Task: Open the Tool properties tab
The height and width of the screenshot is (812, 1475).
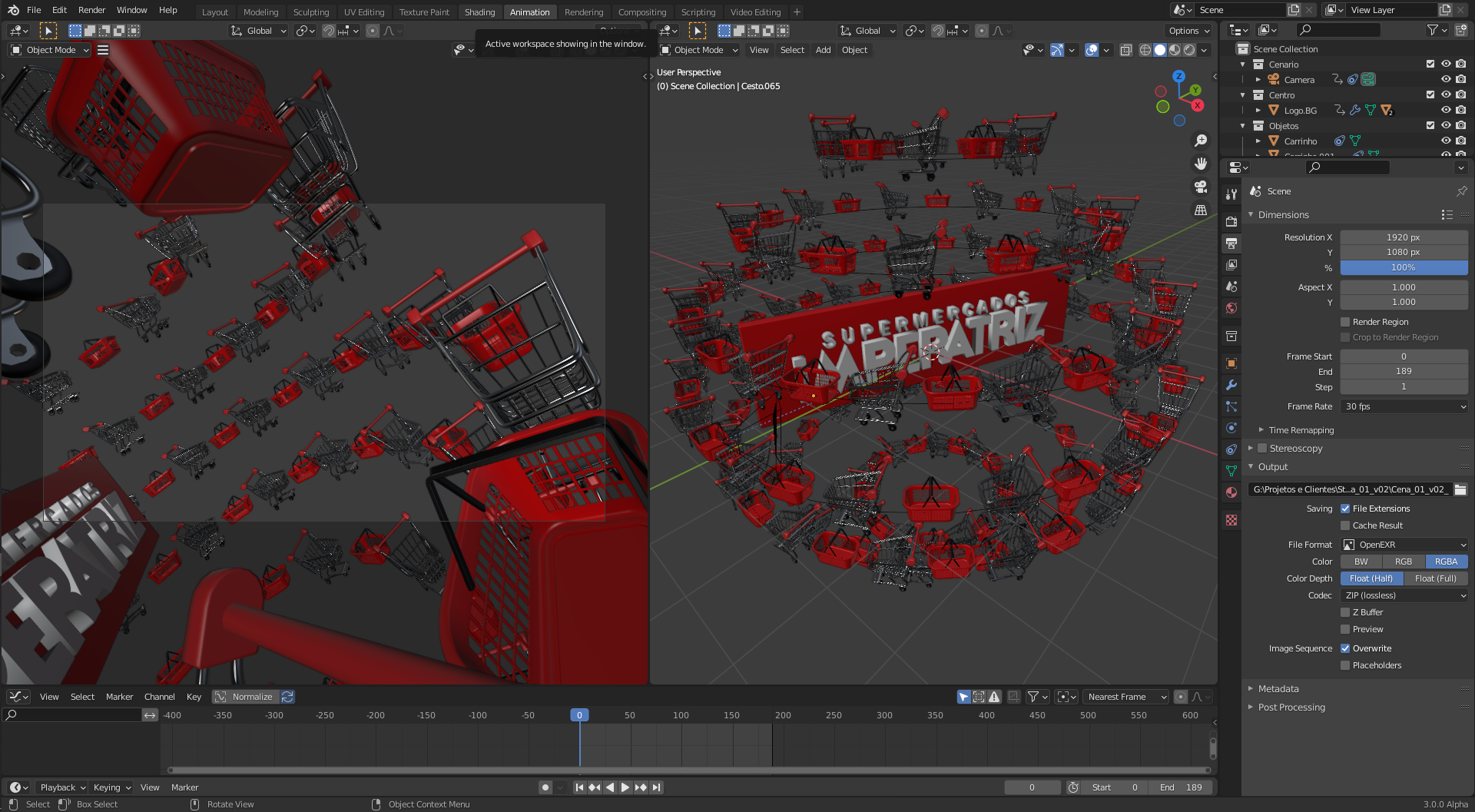Action: point(1231,193)
